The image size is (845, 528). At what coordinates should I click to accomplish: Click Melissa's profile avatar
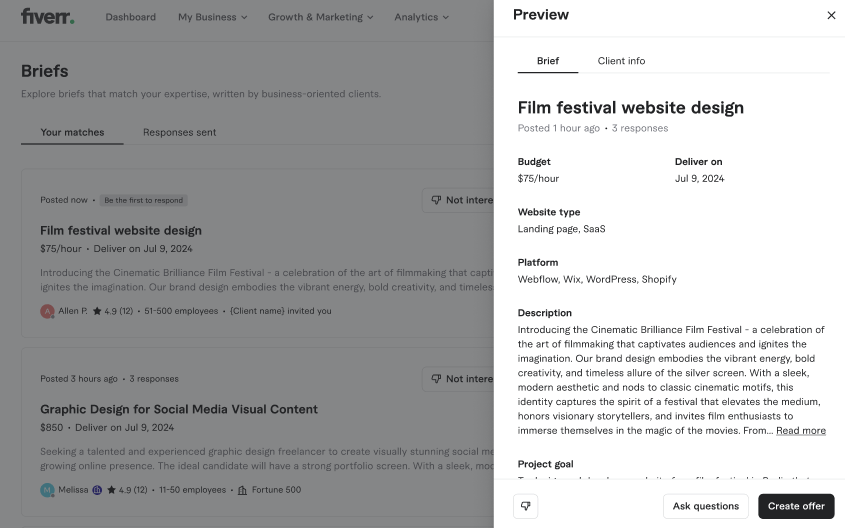(47, 490)
